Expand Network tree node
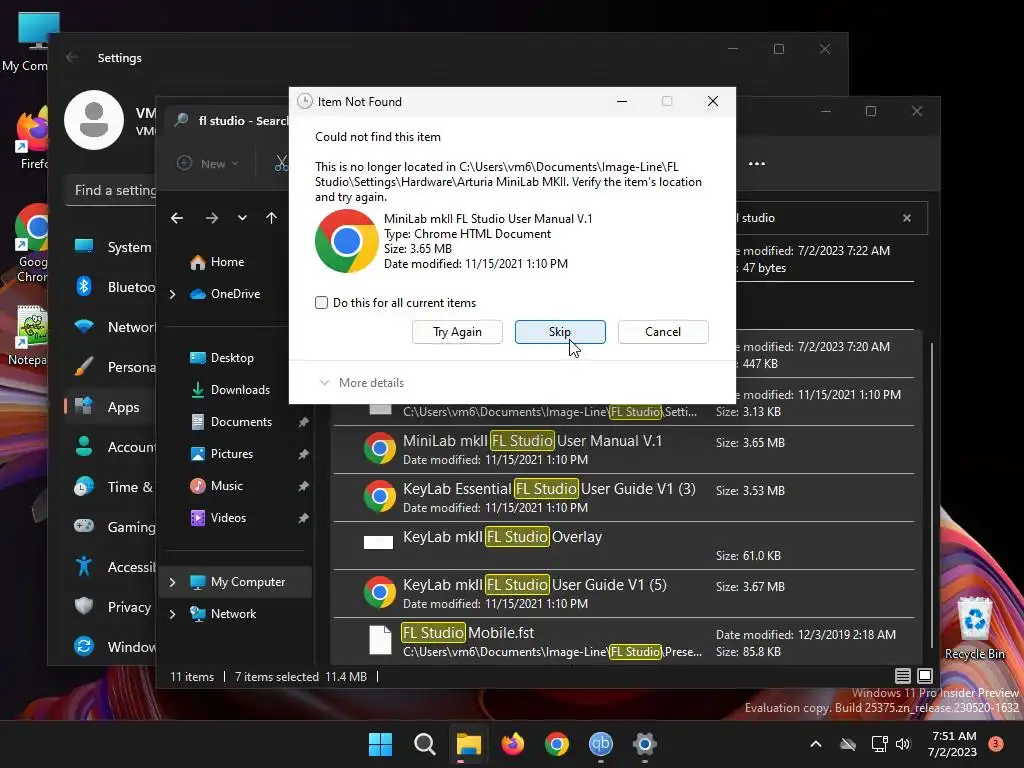The image size is (1024, 768). 172,615
